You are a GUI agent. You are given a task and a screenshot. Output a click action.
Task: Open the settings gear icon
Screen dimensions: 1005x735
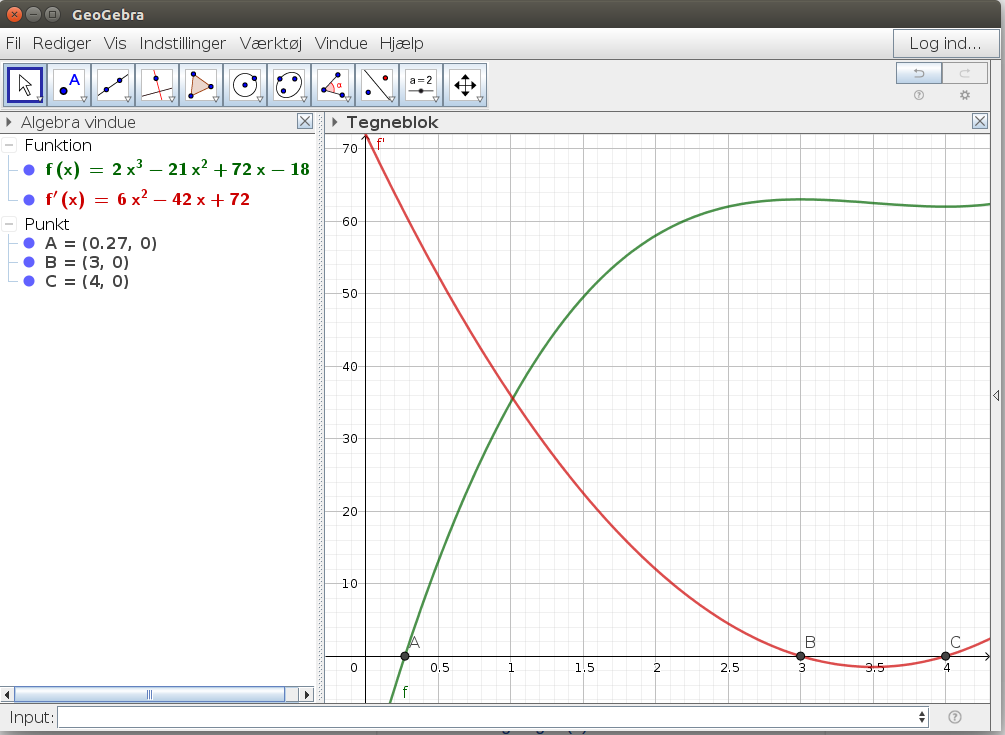tap(965, 95)
